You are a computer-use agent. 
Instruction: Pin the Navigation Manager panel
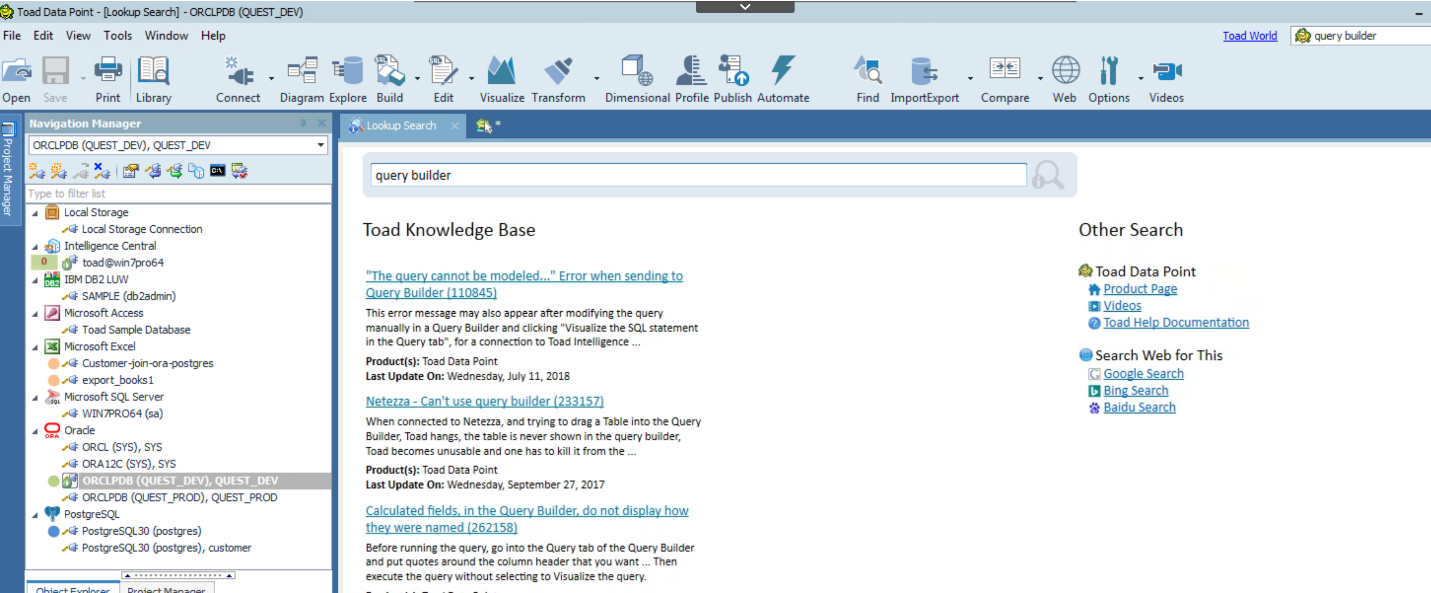point(304,124)
